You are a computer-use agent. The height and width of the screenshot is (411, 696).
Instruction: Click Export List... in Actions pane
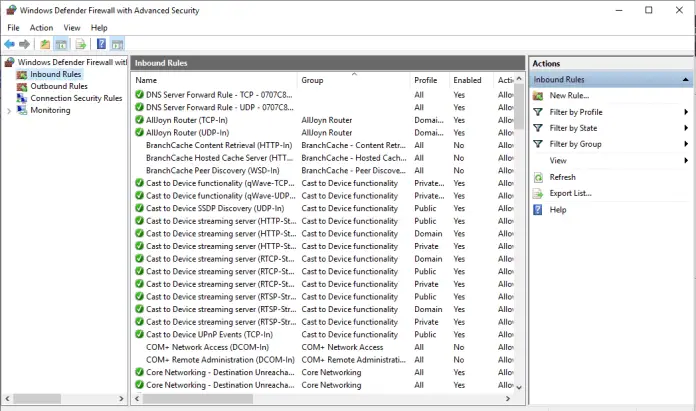[570, 194]
